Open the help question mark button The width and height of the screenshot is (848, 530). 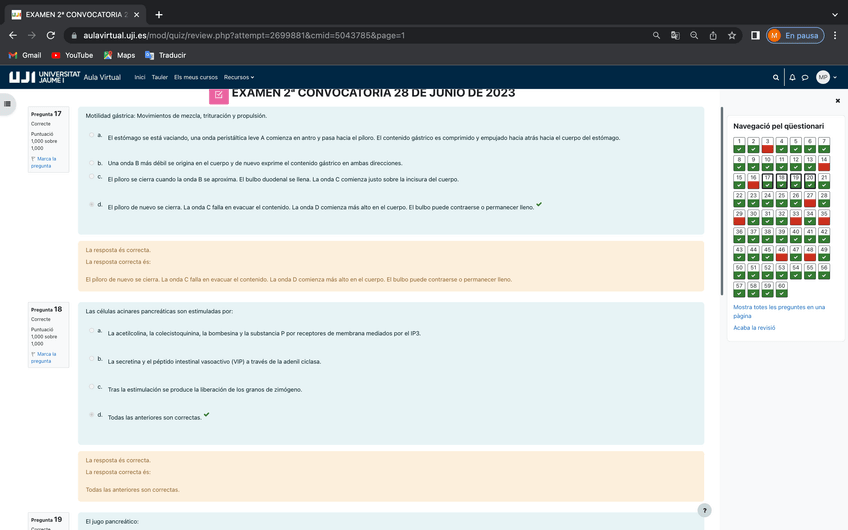point(704,510)
